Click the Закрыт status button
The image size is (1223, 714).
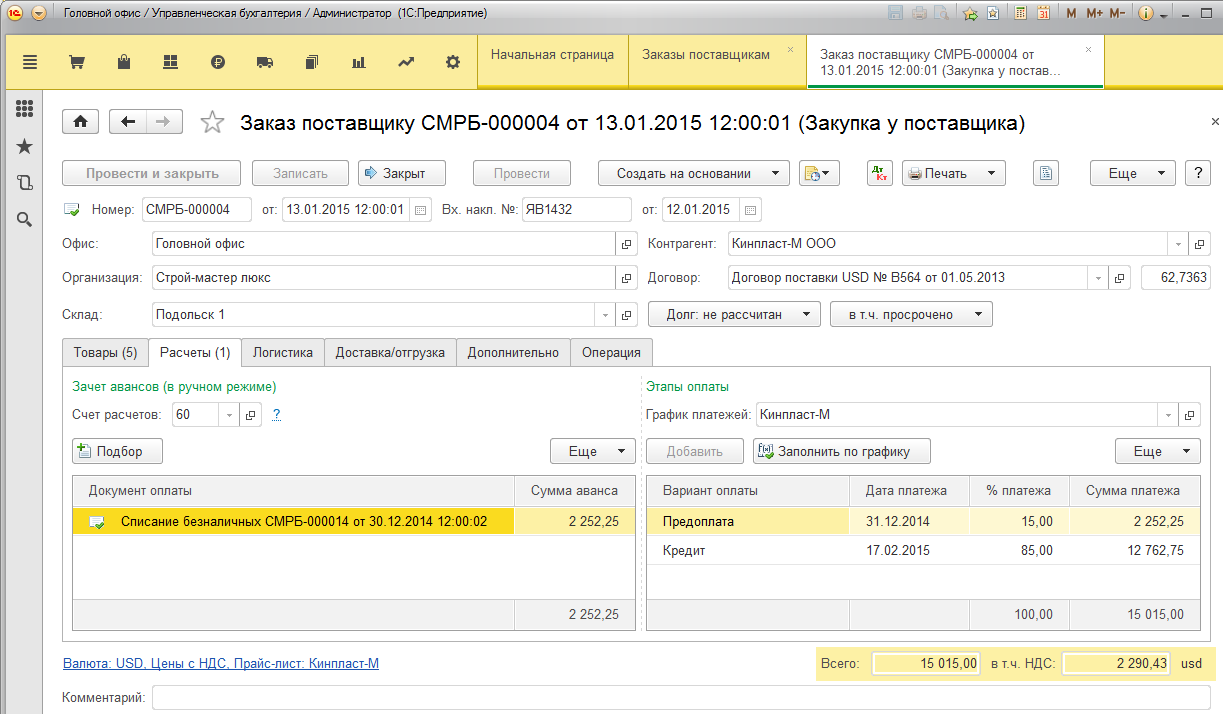pos(401,173)
